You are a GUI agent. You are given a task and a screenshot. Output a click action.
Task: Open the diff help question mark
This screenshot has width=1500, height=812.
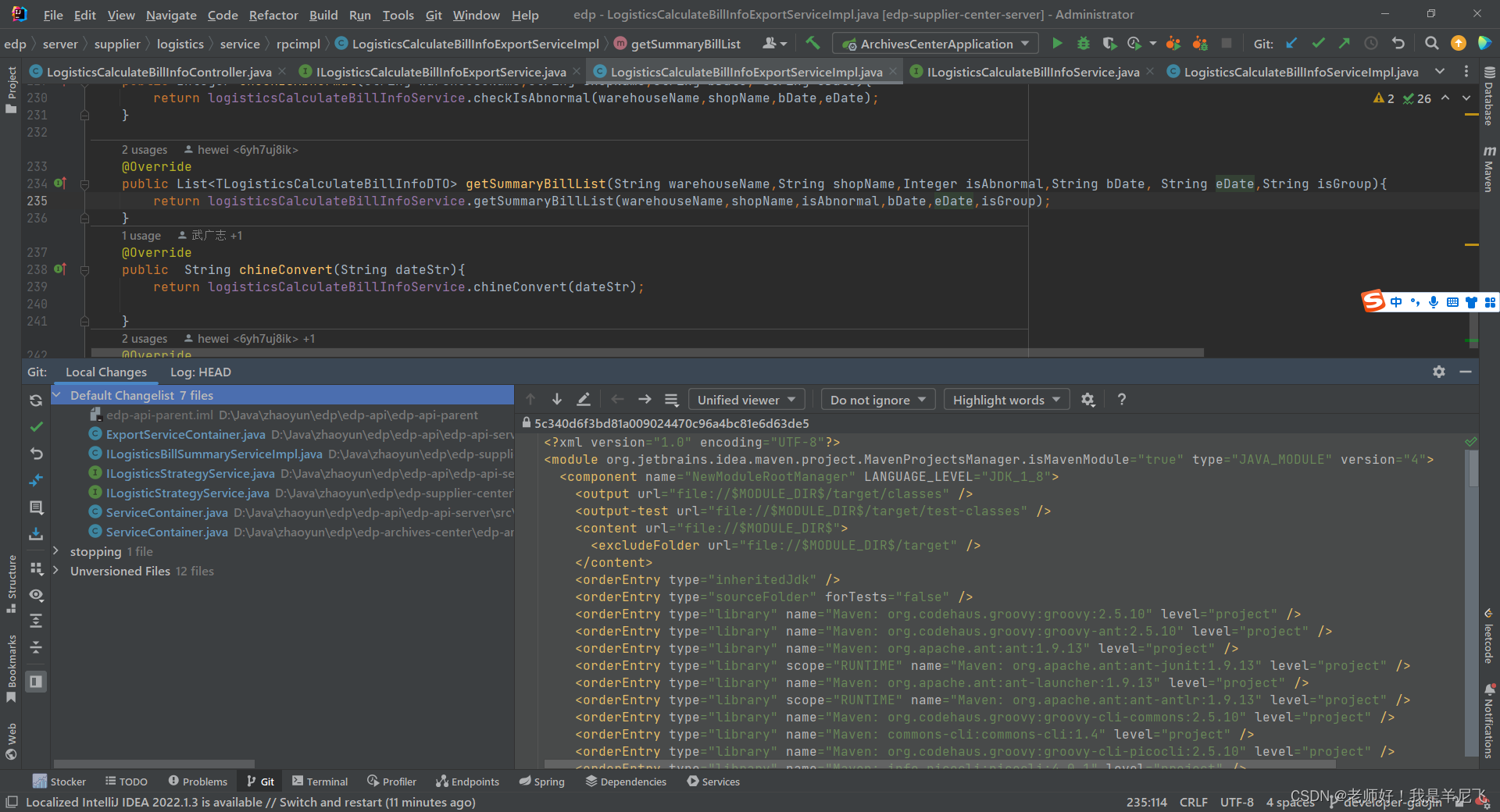tap(1122, 400)
